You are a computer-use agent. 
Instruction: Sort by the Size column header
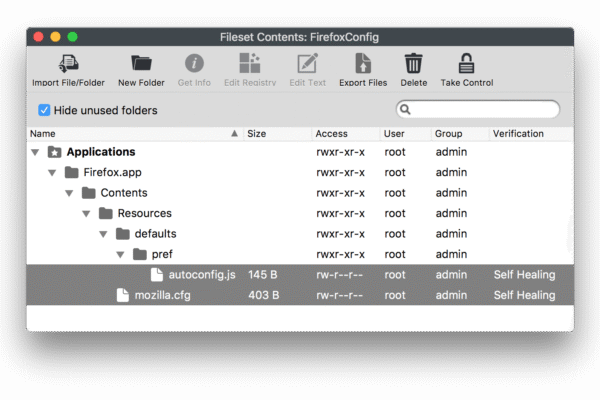click(277, 134)
